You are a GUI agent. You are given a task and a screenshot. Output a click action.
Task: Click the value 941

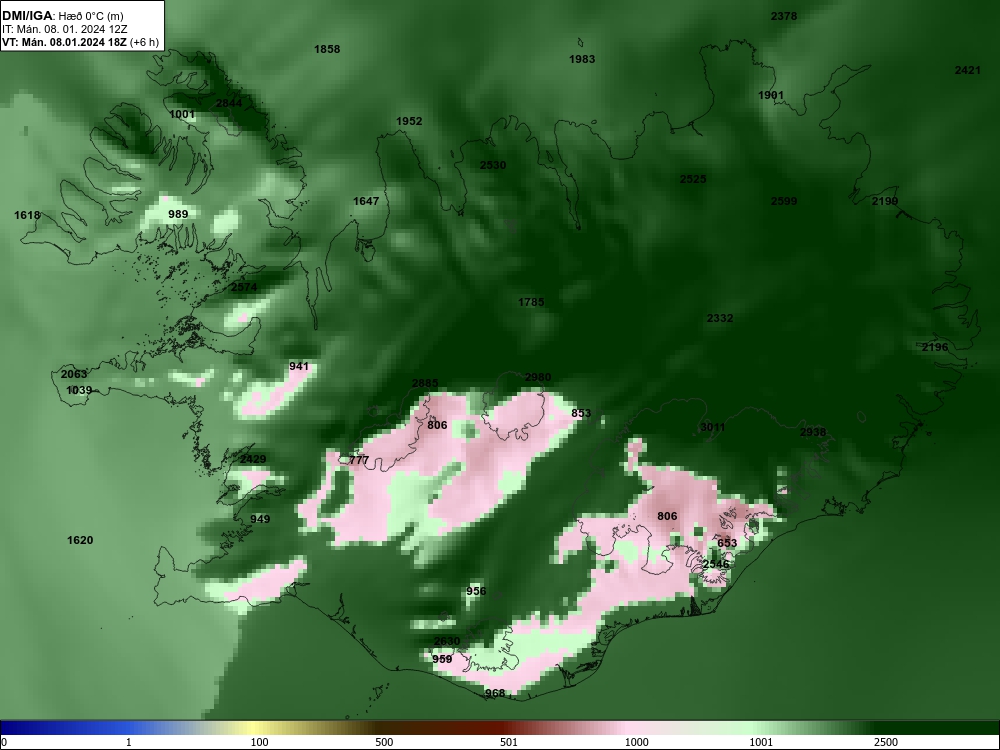click(x=299, y=367)
